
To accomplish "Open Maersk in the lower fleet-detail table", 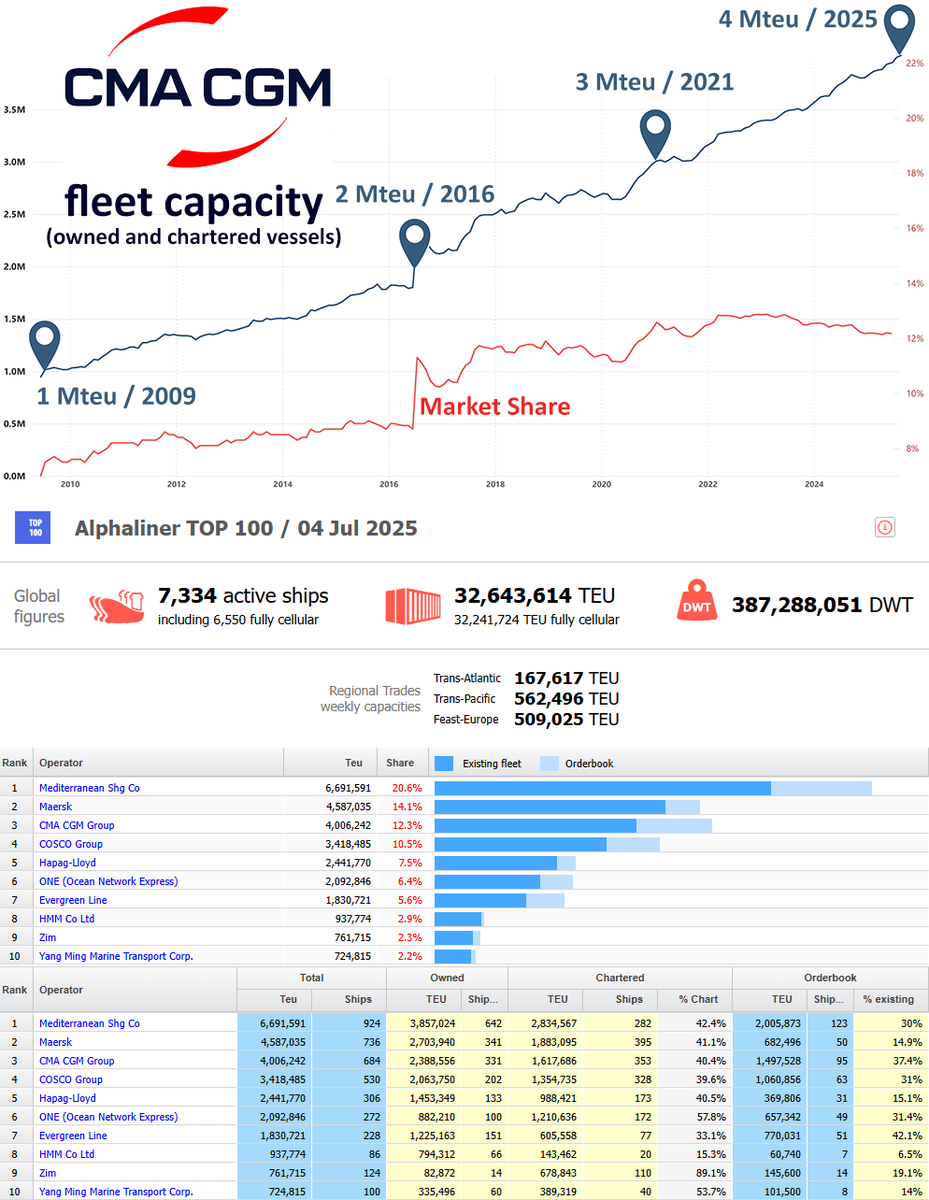I will point(55,1042).
